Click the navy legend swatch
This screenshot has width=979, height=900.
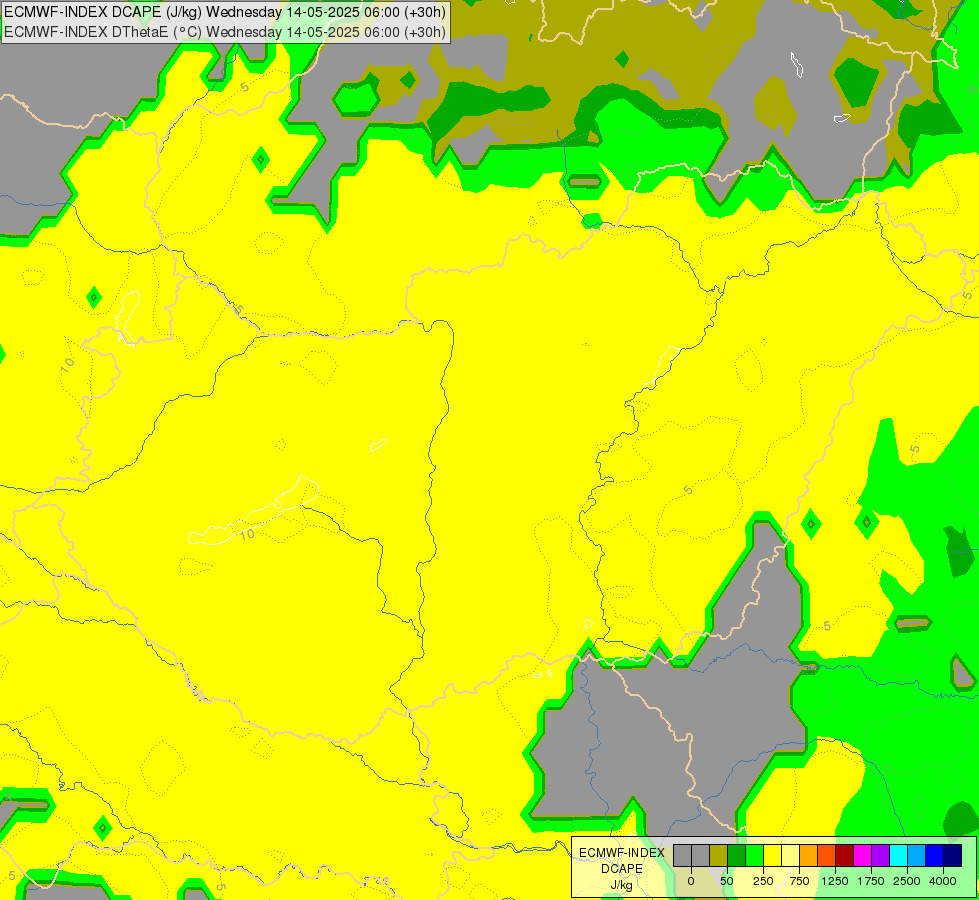coord(953,856)
